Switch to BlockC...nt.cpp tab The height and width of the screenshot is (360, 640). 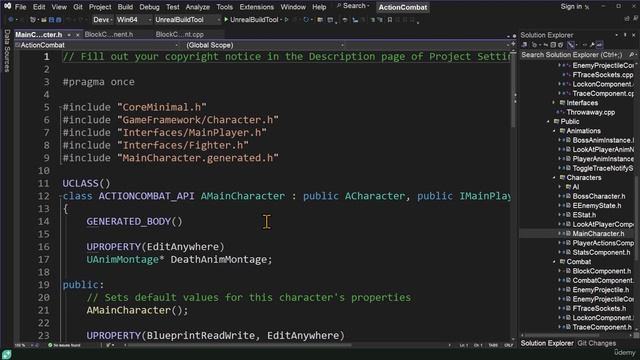tap(180, 35)
